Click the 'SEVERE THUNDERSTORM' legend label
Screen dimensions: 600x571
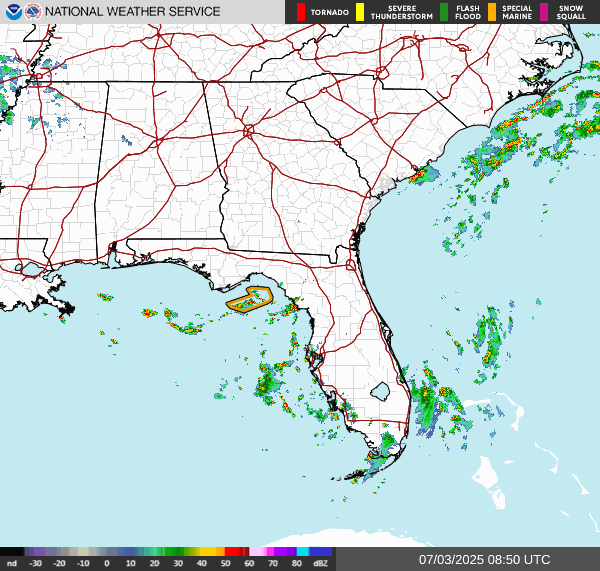pos(401,12)
